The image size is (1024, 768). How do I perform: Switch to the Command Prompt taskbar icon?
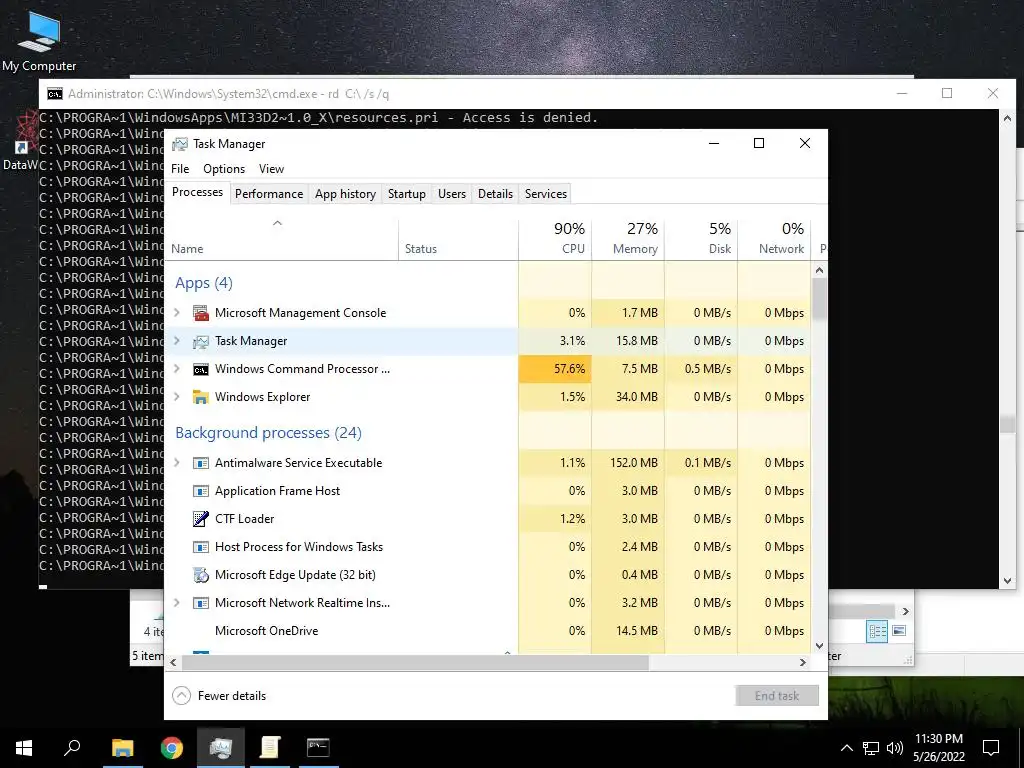coord(318,747)
